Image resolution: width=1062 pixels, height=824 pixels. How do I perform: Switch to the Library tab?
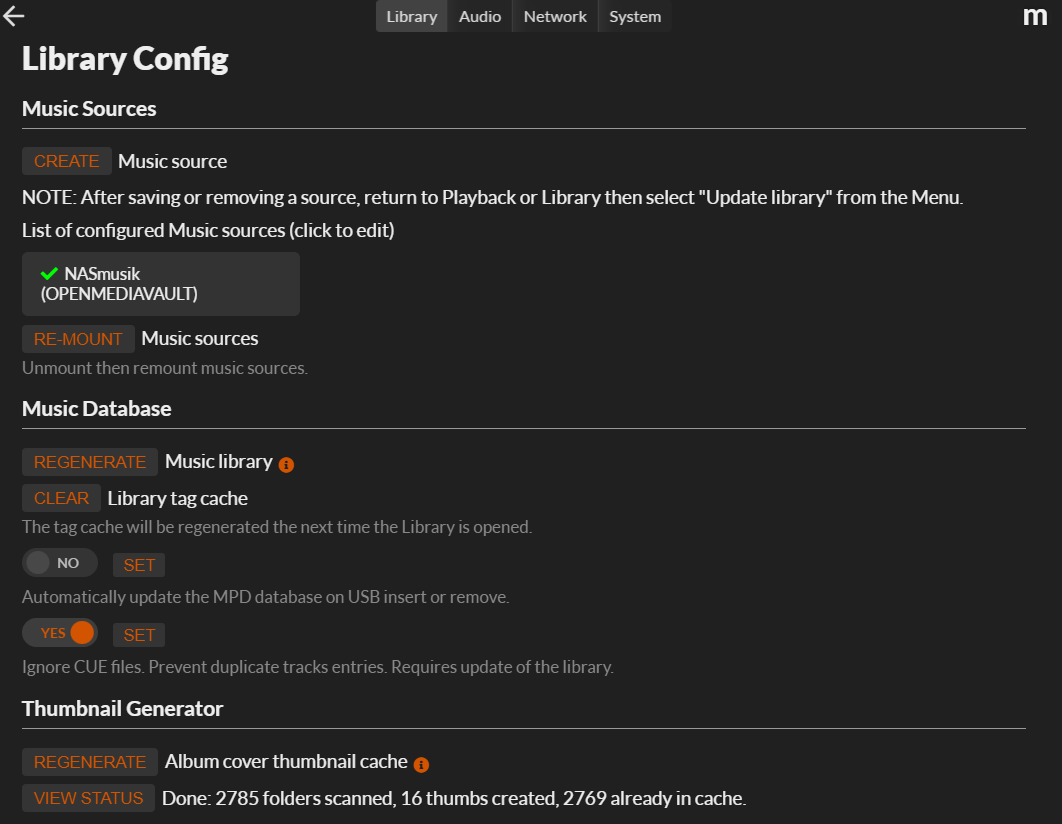tap(411, 16)
